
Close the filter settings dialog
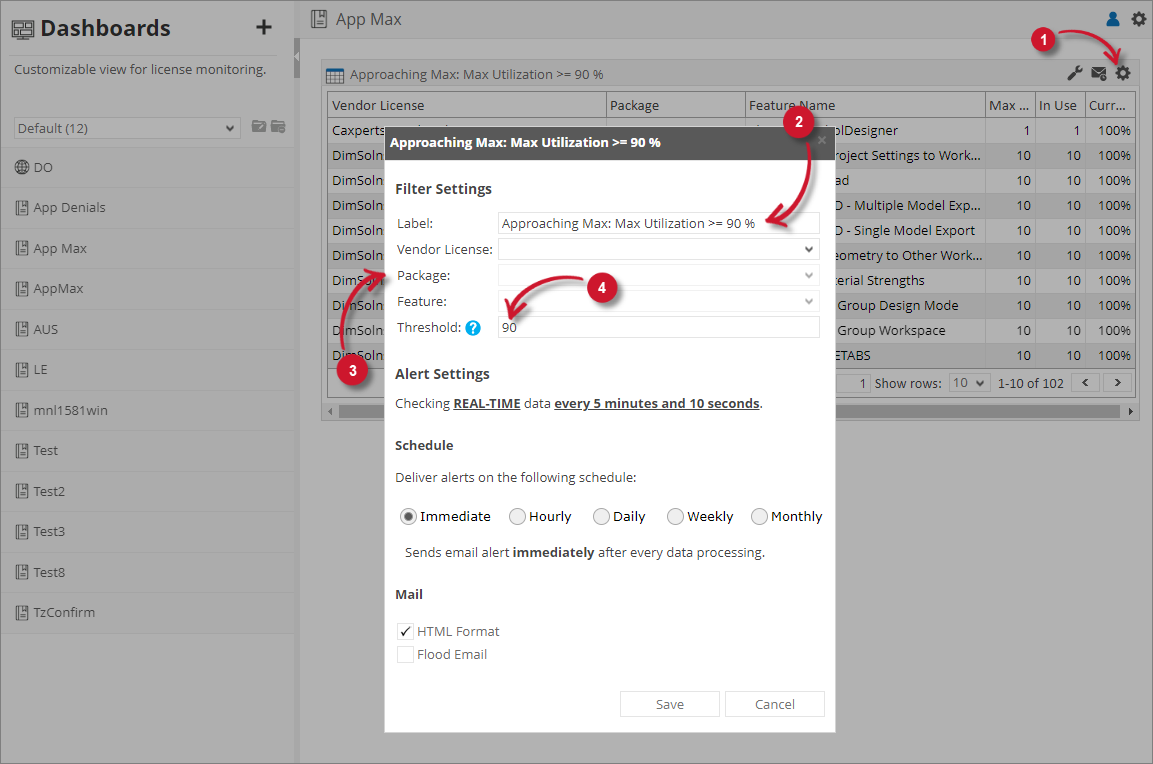822,140
